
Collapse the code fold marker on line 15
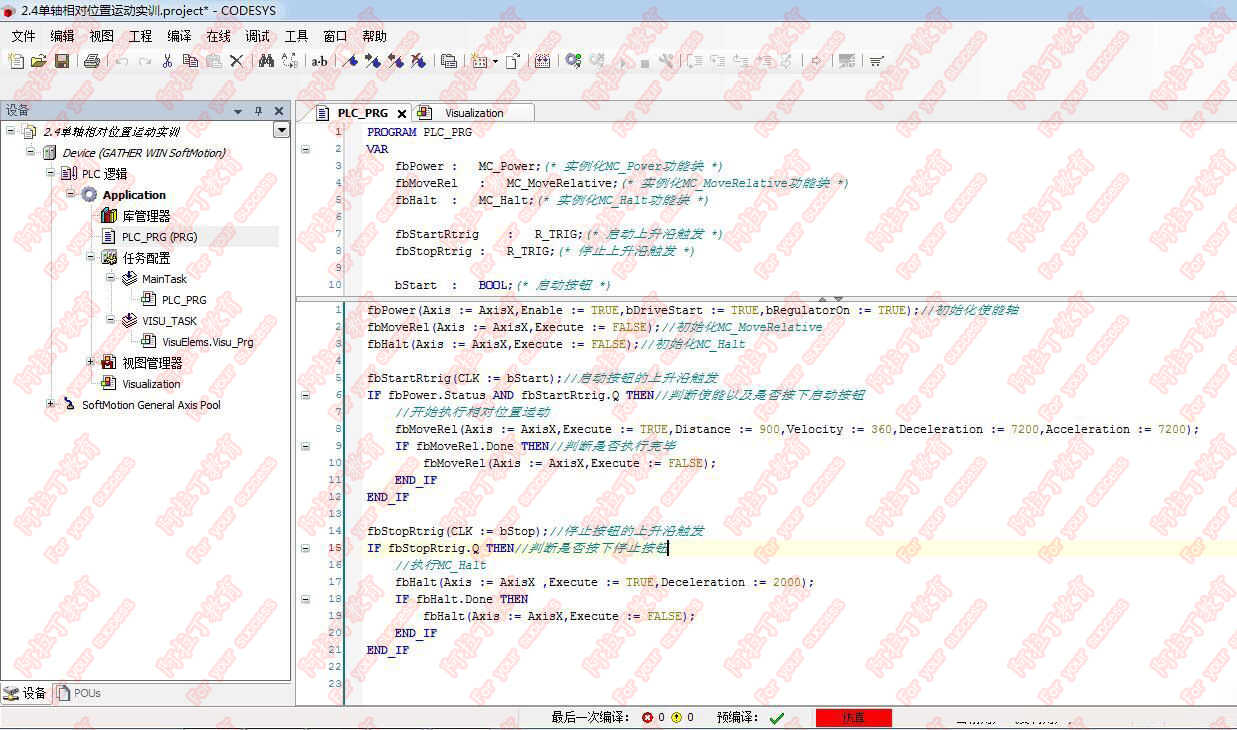point(307,548)
